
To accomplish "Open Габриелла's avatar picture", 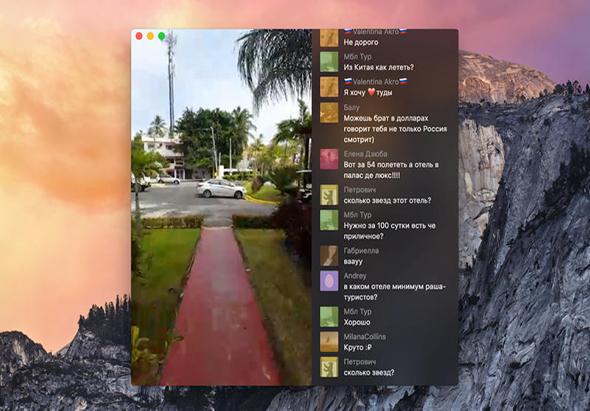I will pyautogui.click(x=329, y=256).
